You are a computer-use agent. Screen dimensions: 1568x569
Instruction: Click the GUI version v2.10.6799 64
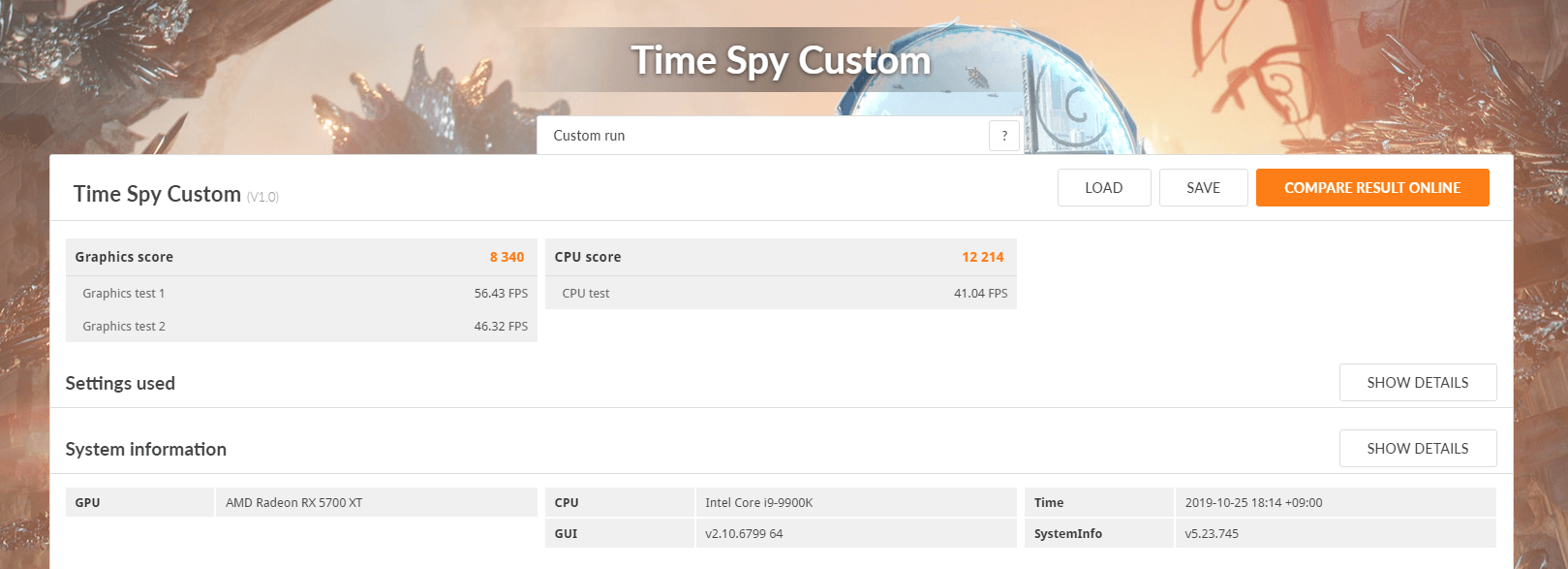click(744, 534)
